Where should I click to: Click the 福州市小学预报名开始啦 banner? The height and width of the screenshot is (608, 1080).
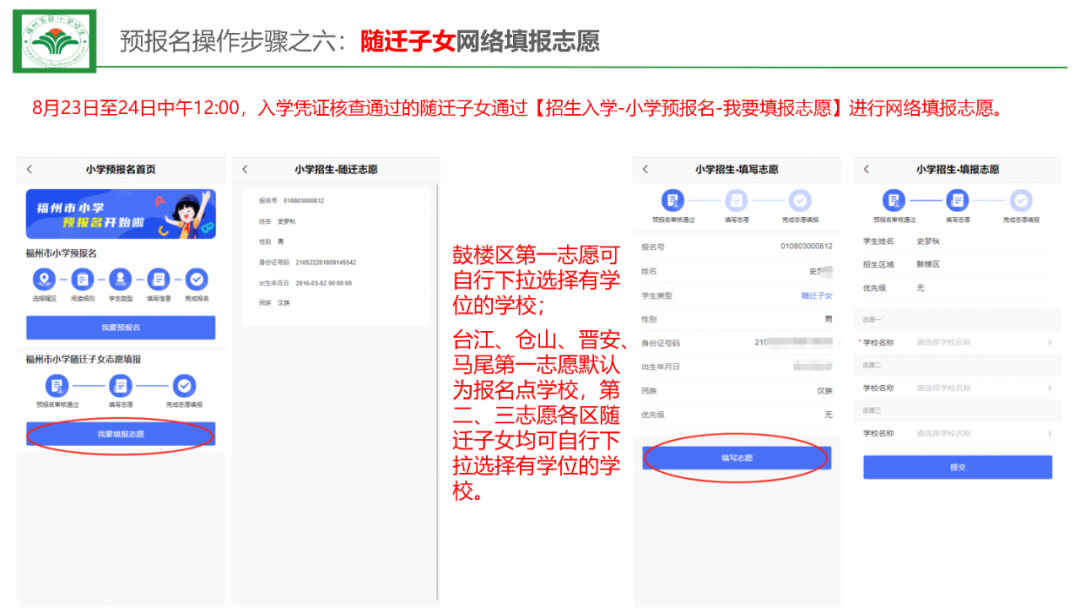(x=120, y=214)
